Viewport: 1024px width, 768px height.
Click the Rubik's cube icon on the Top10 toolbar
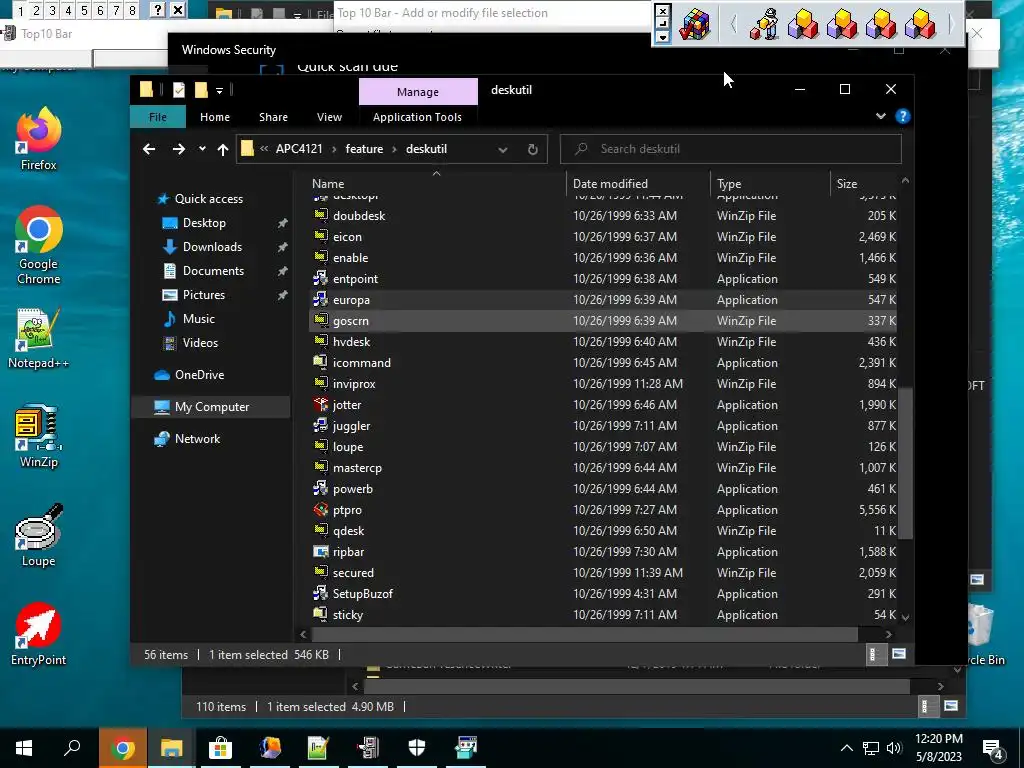[x=695, y=24]
